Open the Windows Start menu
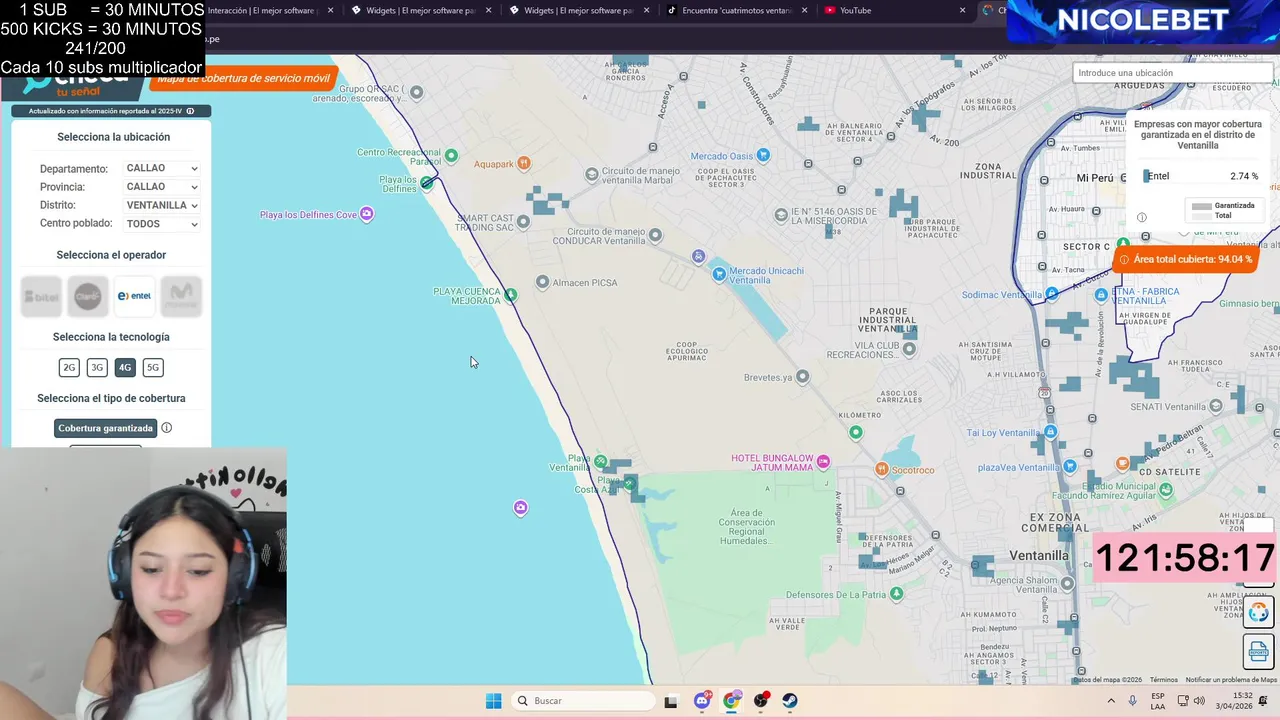This screenshot has width=1280, height=720. 493,701
